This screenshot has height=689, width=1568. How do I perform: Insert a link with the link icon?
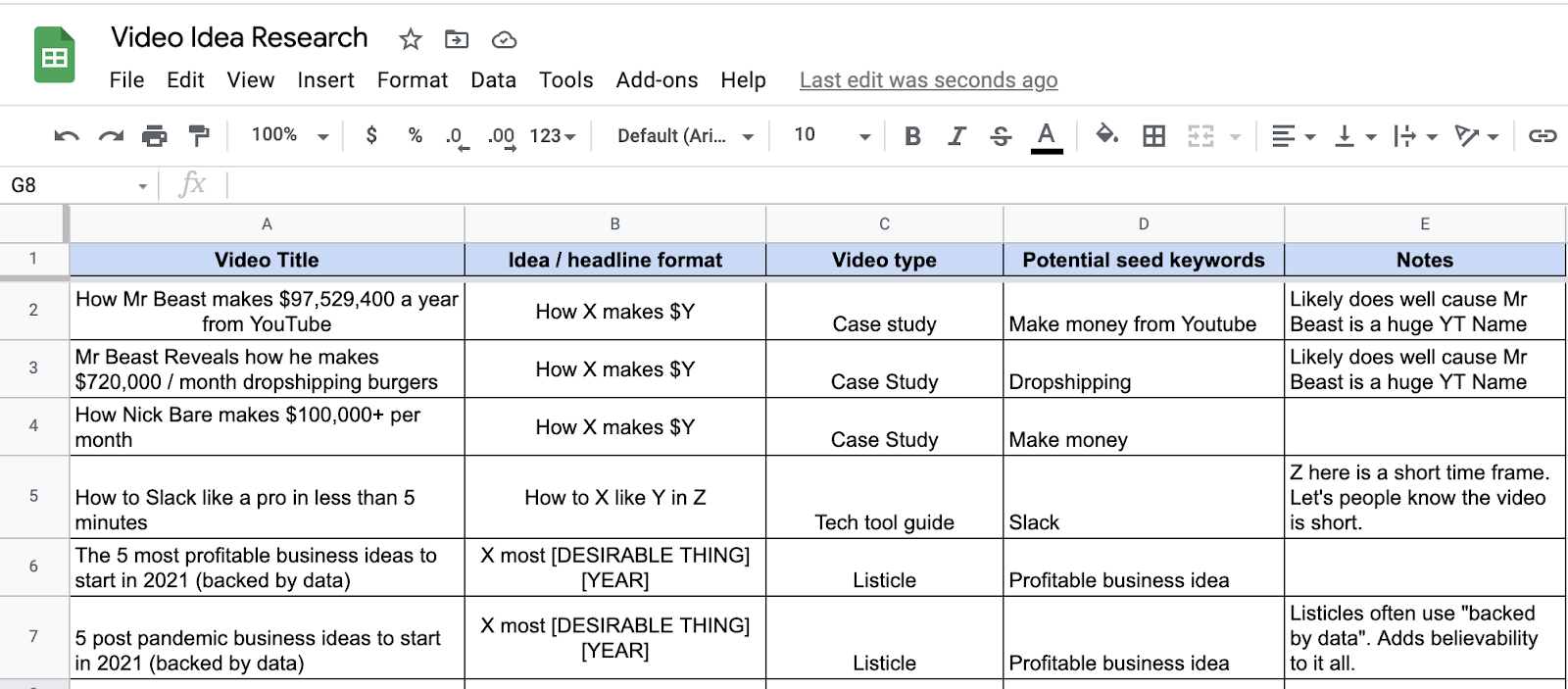[1543, 136]
